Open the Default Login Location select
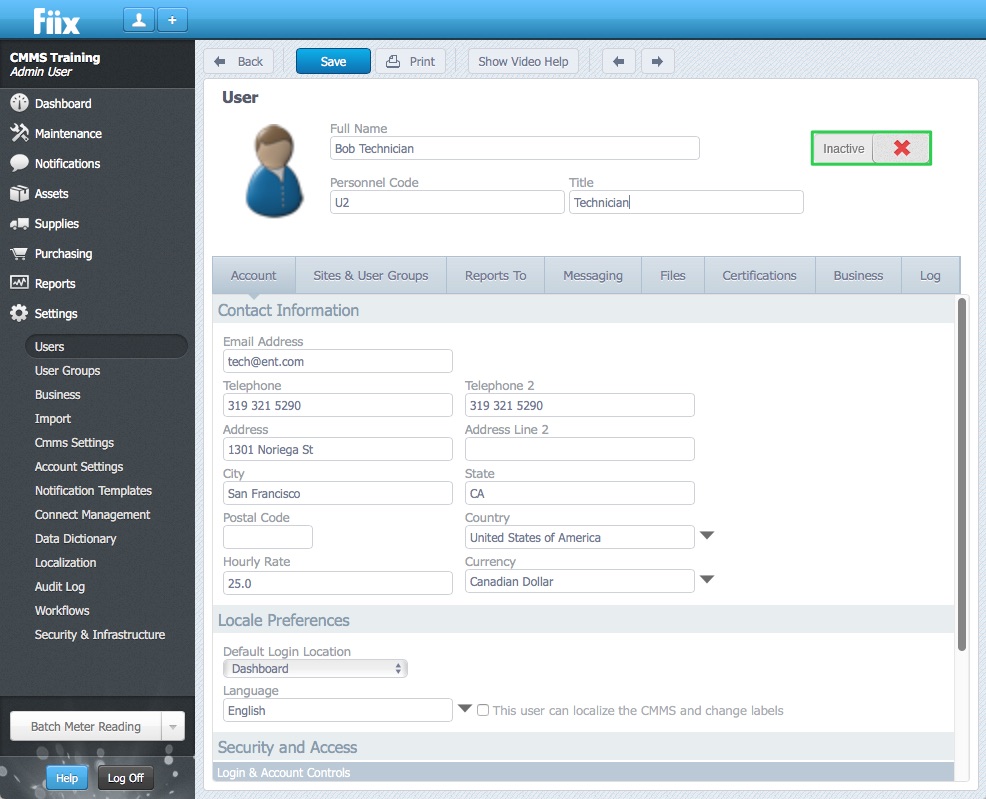Viewport: 986px width, 799px height. [x=315, y=669]
